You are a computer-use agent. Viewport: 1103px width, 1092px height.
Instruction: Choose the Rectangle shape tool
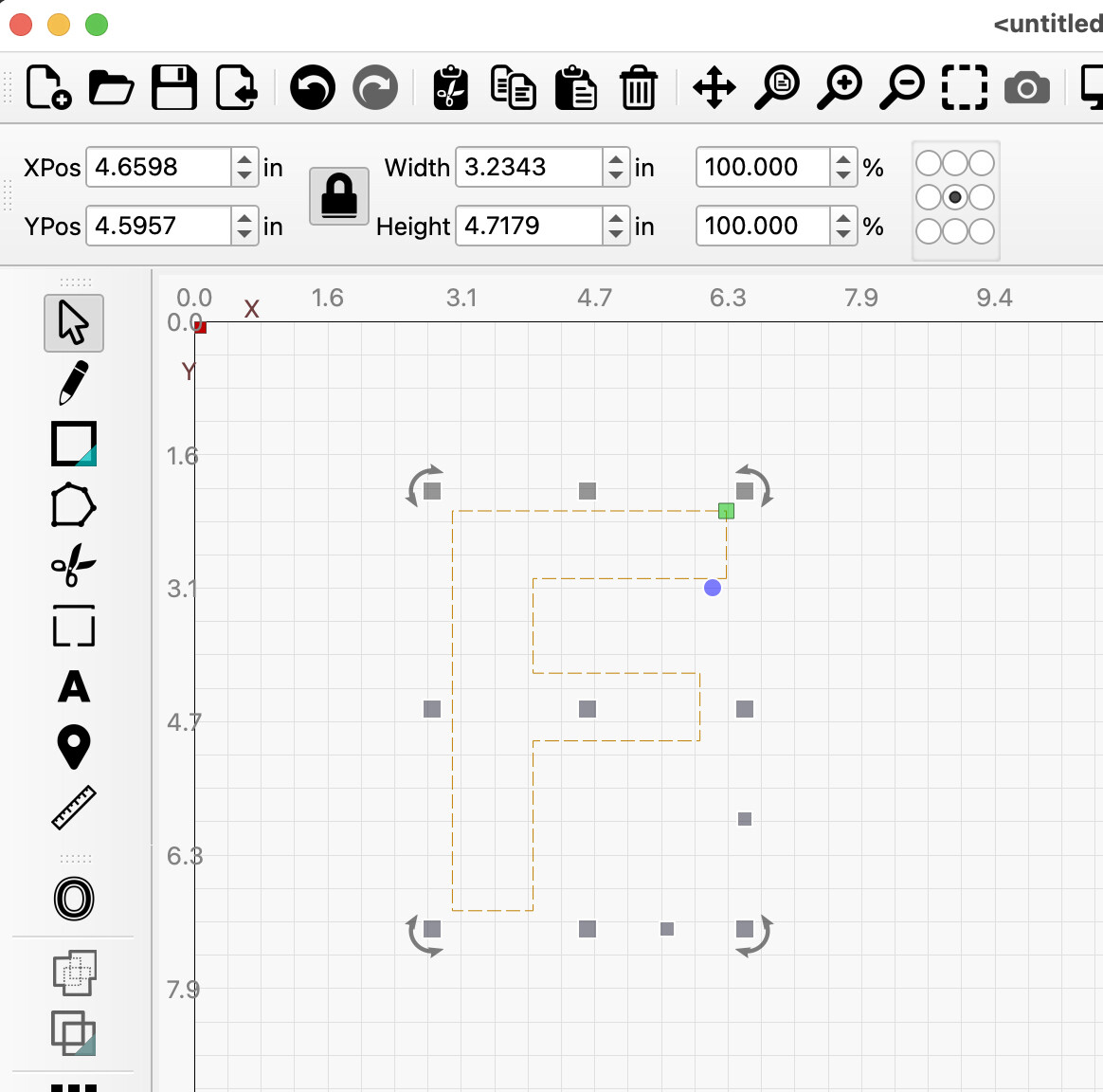(x=74, y=444)
